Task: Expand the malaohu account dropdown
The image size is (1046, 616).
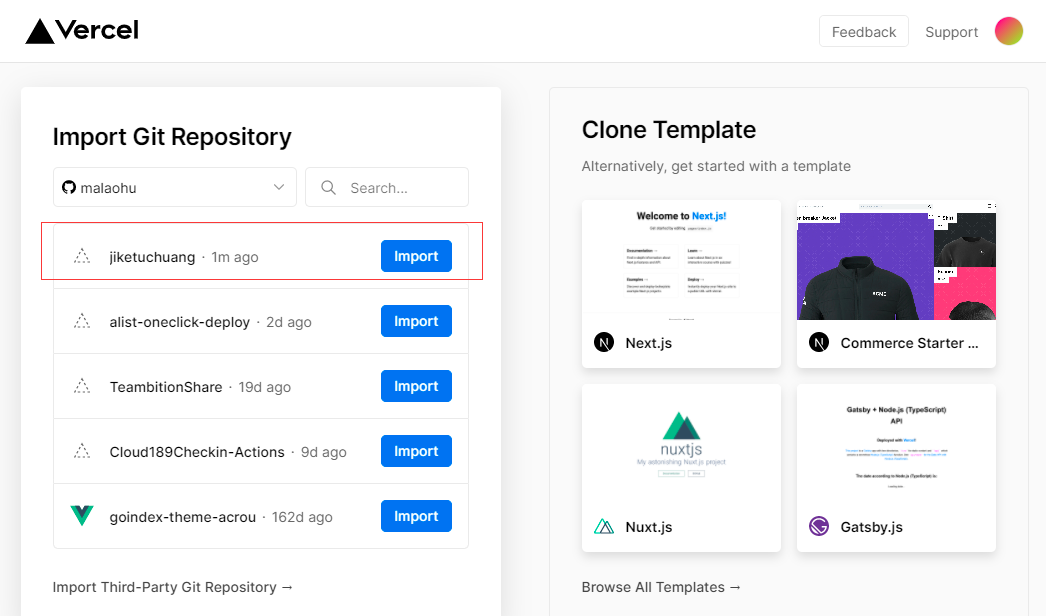Action: point(175,188)
